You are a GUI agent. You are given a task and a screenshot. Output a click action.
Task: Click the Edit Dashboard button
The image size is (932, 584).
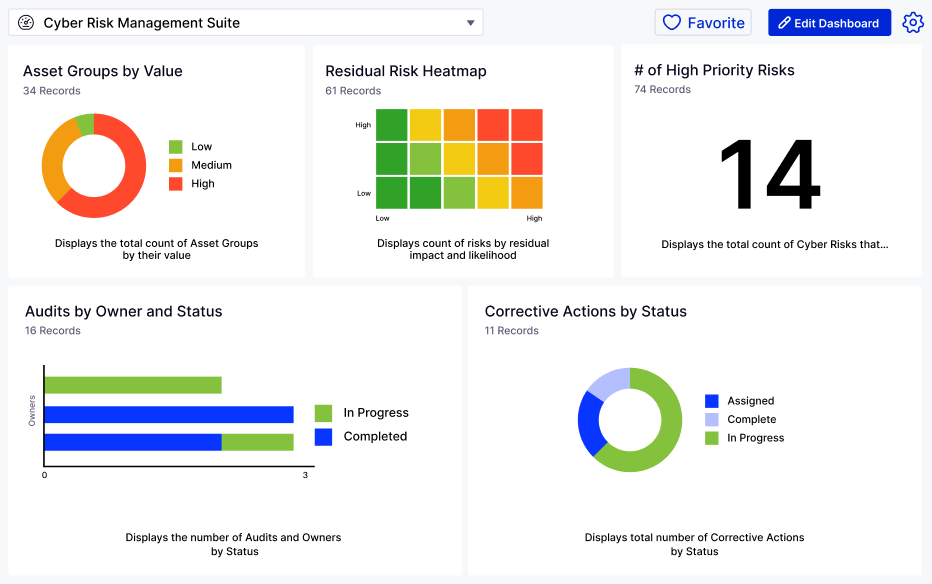tap(829, 21)
